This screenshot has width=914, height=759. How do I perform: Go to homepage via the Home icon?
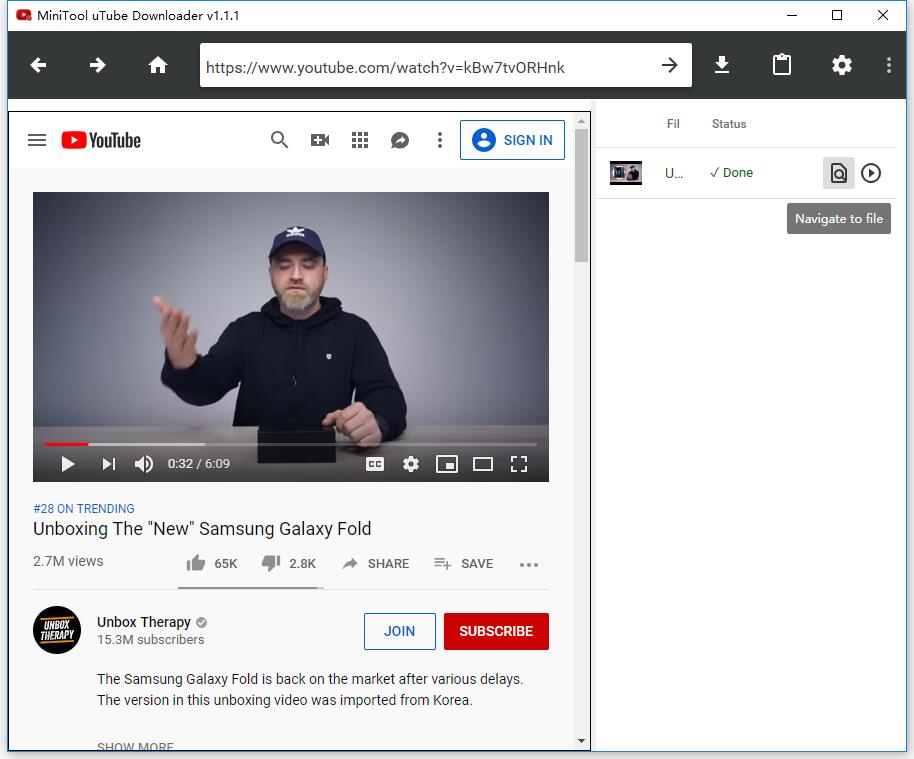tap(157, 64)
